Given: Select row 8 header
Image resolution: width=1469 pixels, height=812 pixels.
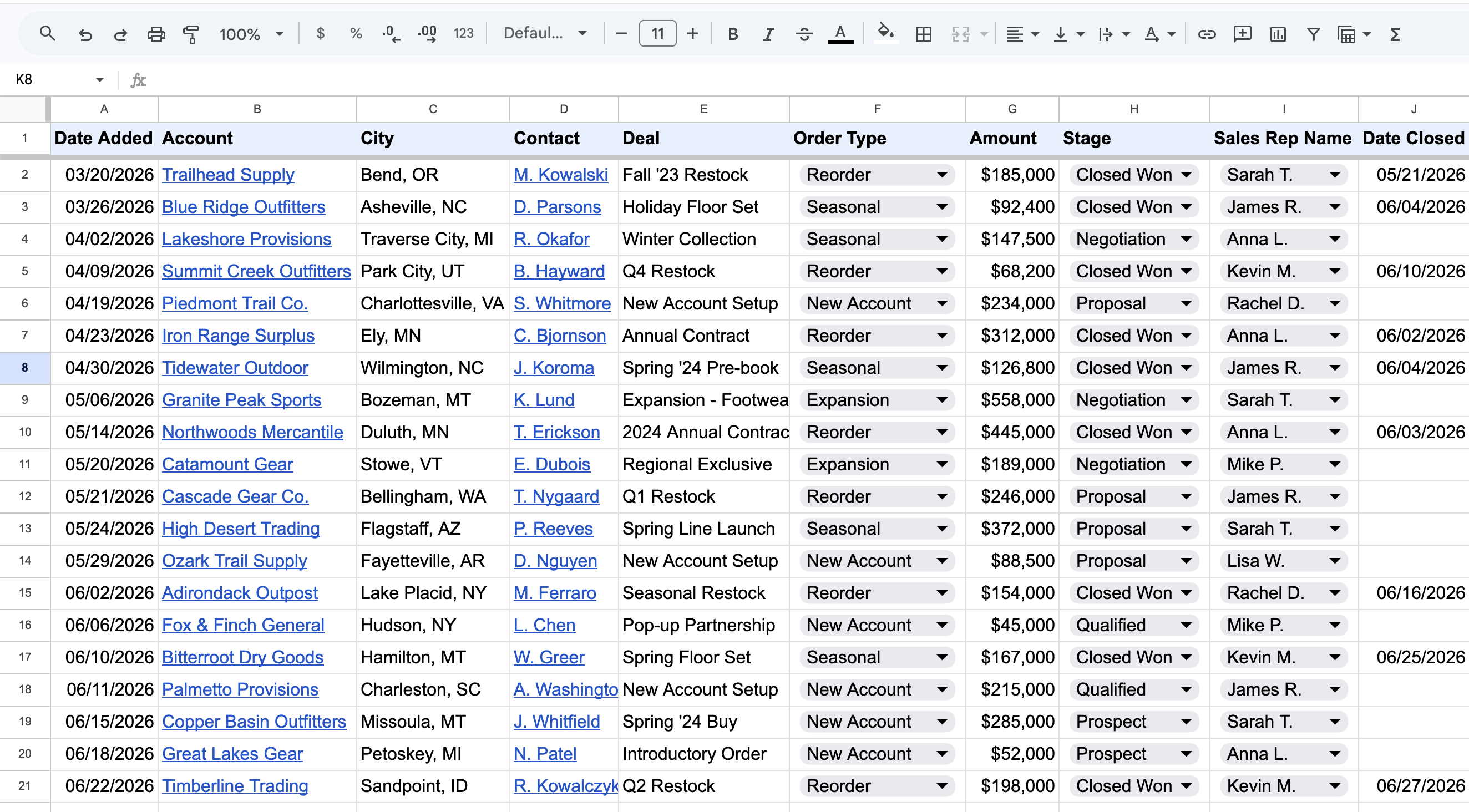Looking at the screenshot, I should coord(24,368).
